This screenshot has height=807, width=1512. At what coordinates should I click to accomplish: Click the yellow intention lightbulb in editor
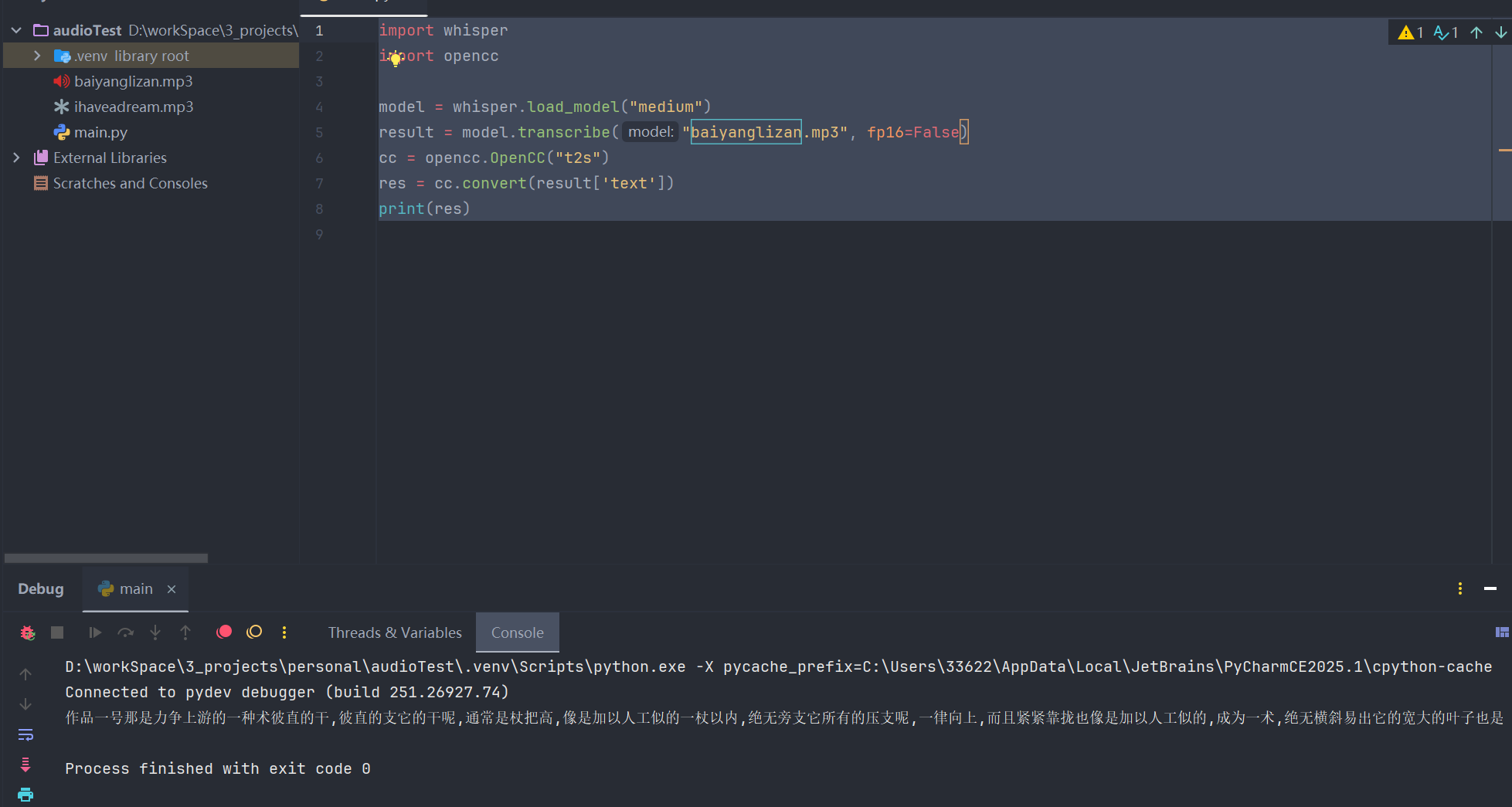[x=396, y=59]
